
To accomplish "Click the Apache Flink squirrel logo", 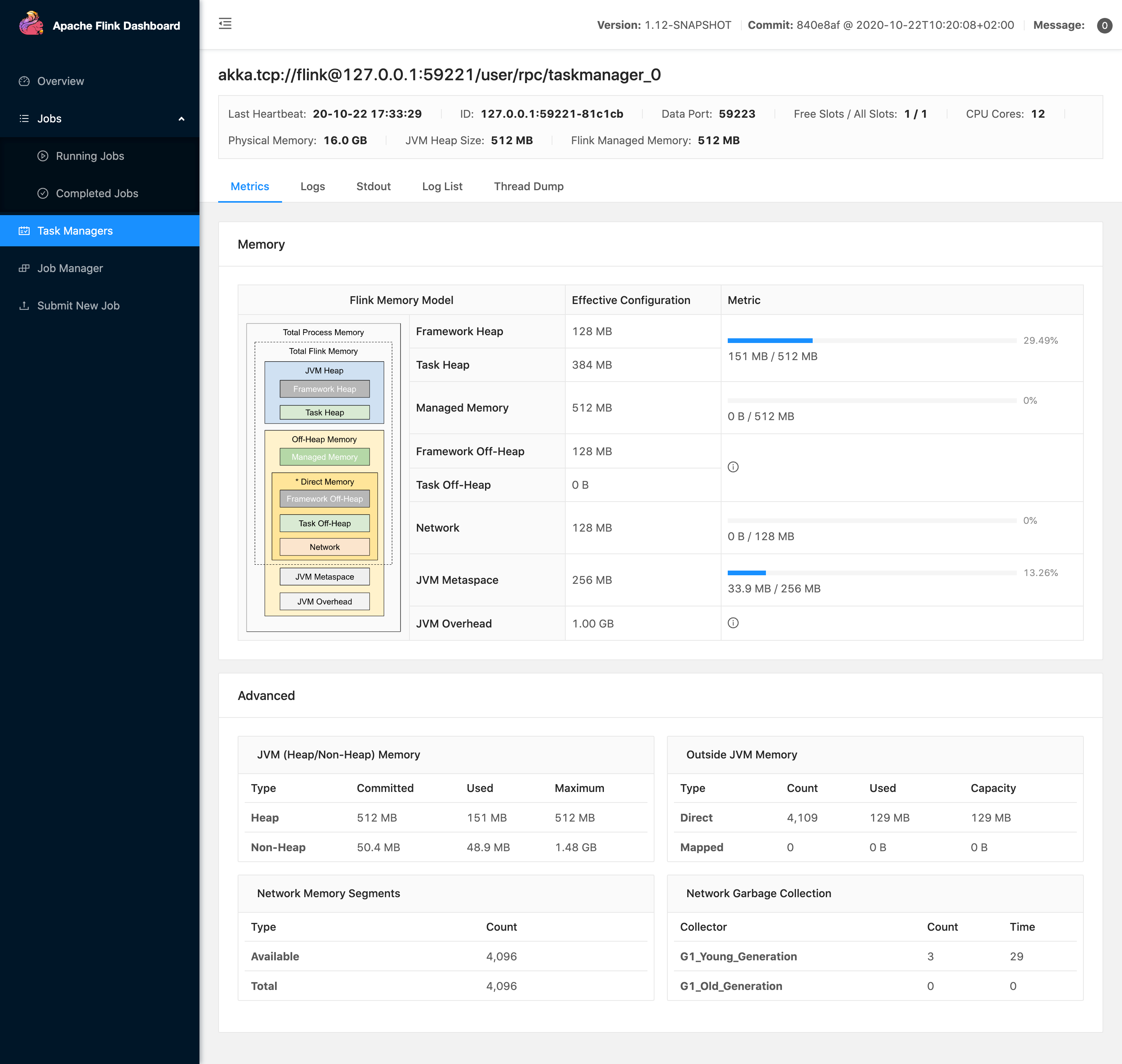I will pyautogui.click(x=31, y=24).
